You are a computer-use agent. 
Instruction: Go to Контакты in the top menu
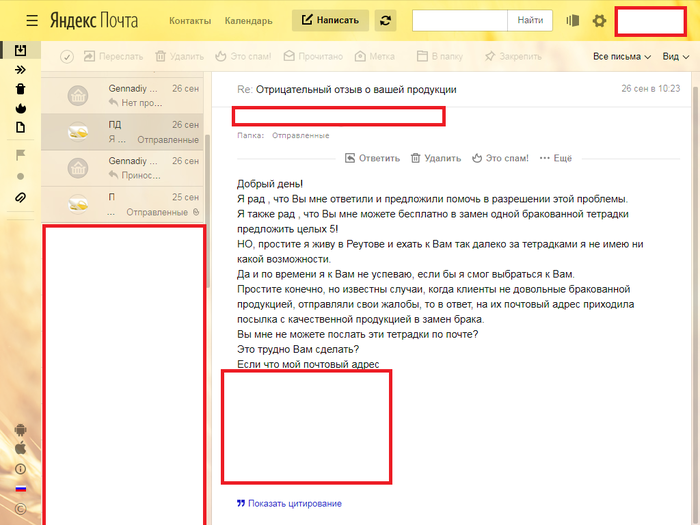point(190,21)
